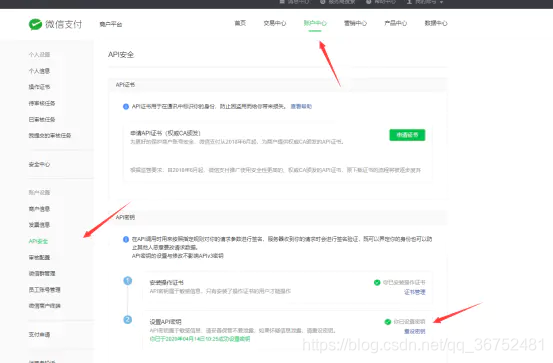The height and width of the screenshot is (363, 553).
Task: Open the 首页 tab
Action: (x=240, y=23)
